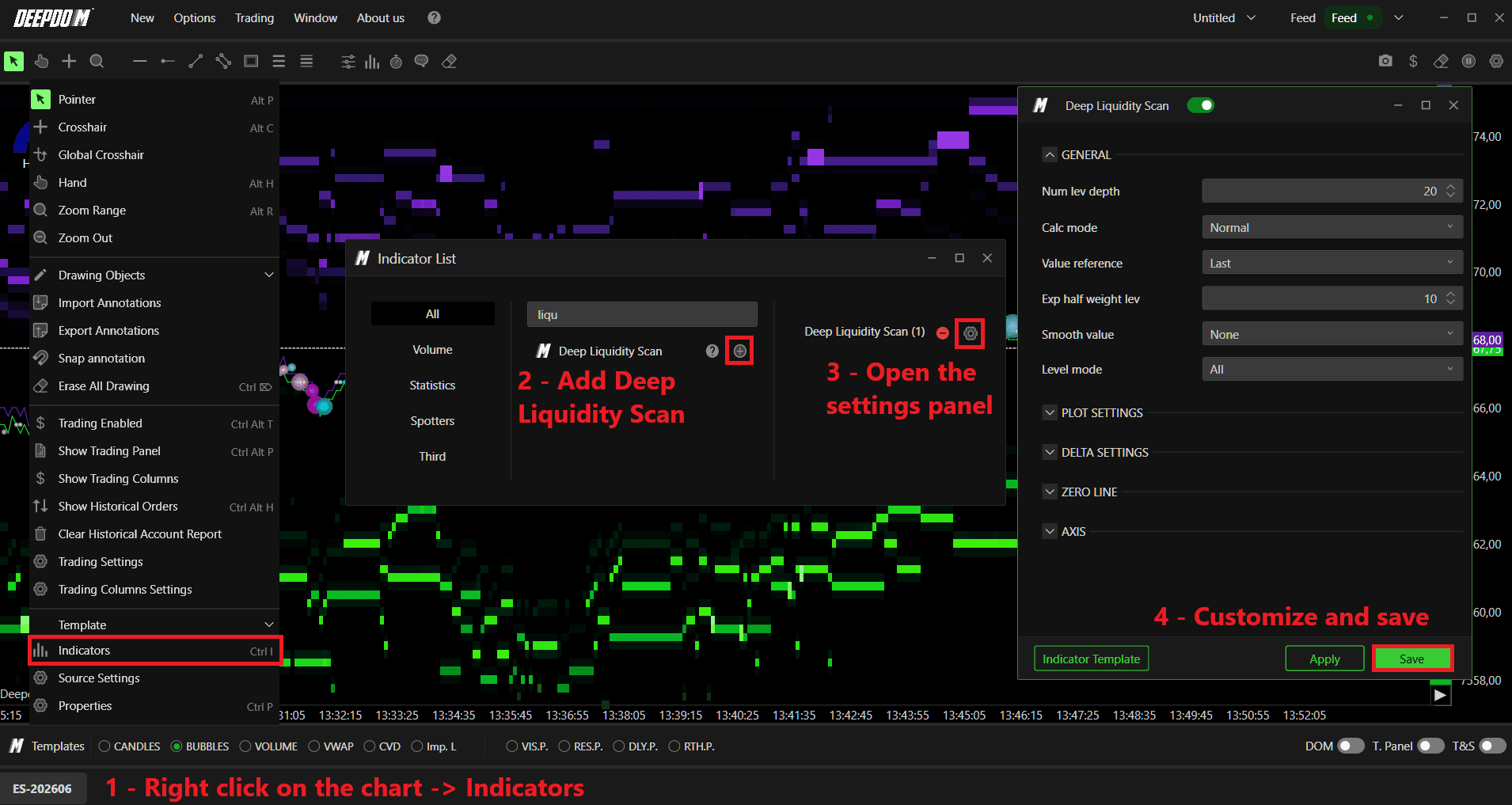
Task: Open the Trading menu
Action: point(254,17)
